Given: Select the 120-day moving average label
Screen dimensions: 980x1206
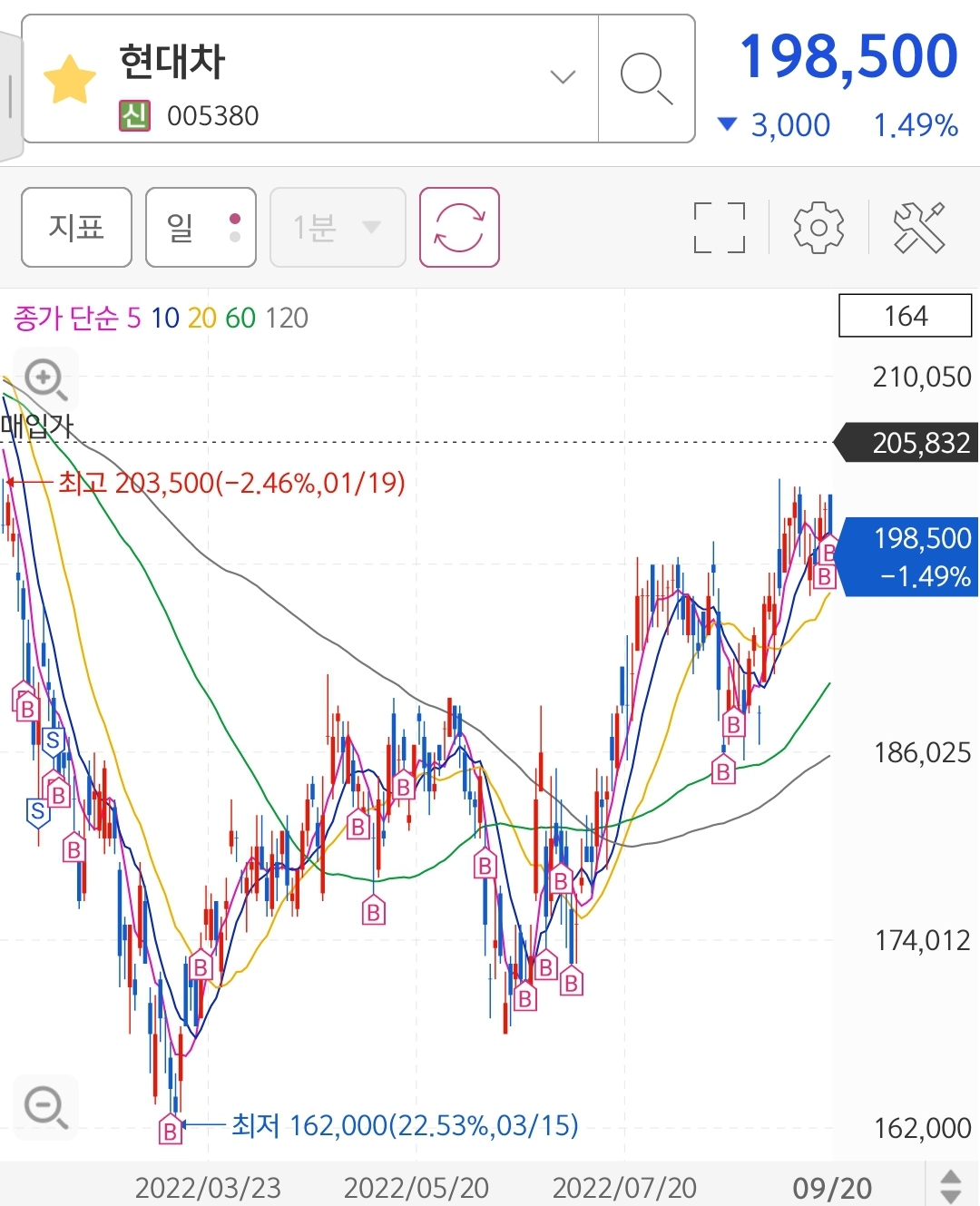Looking at the screenshot, I should click(x=287, y=318).
